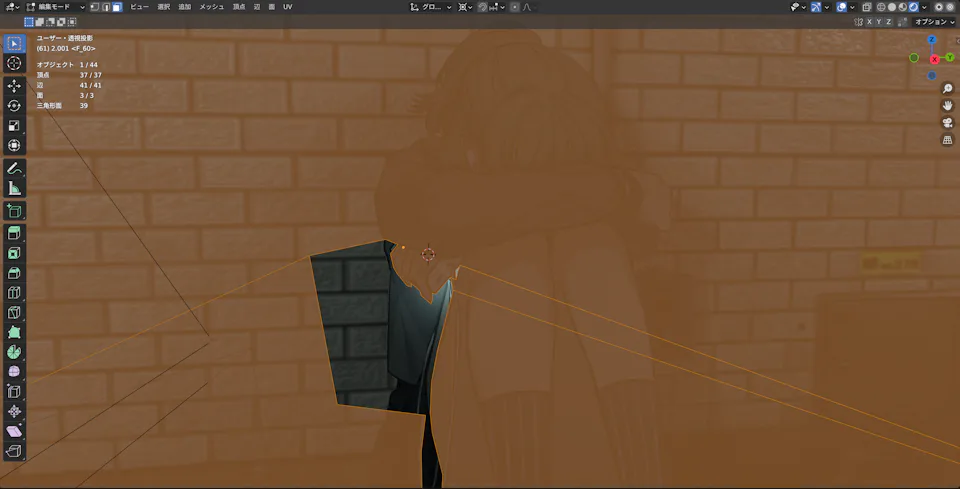The image size is (960, 489).
Task: Select the Inset Faces tool
Action: point(14,253)
